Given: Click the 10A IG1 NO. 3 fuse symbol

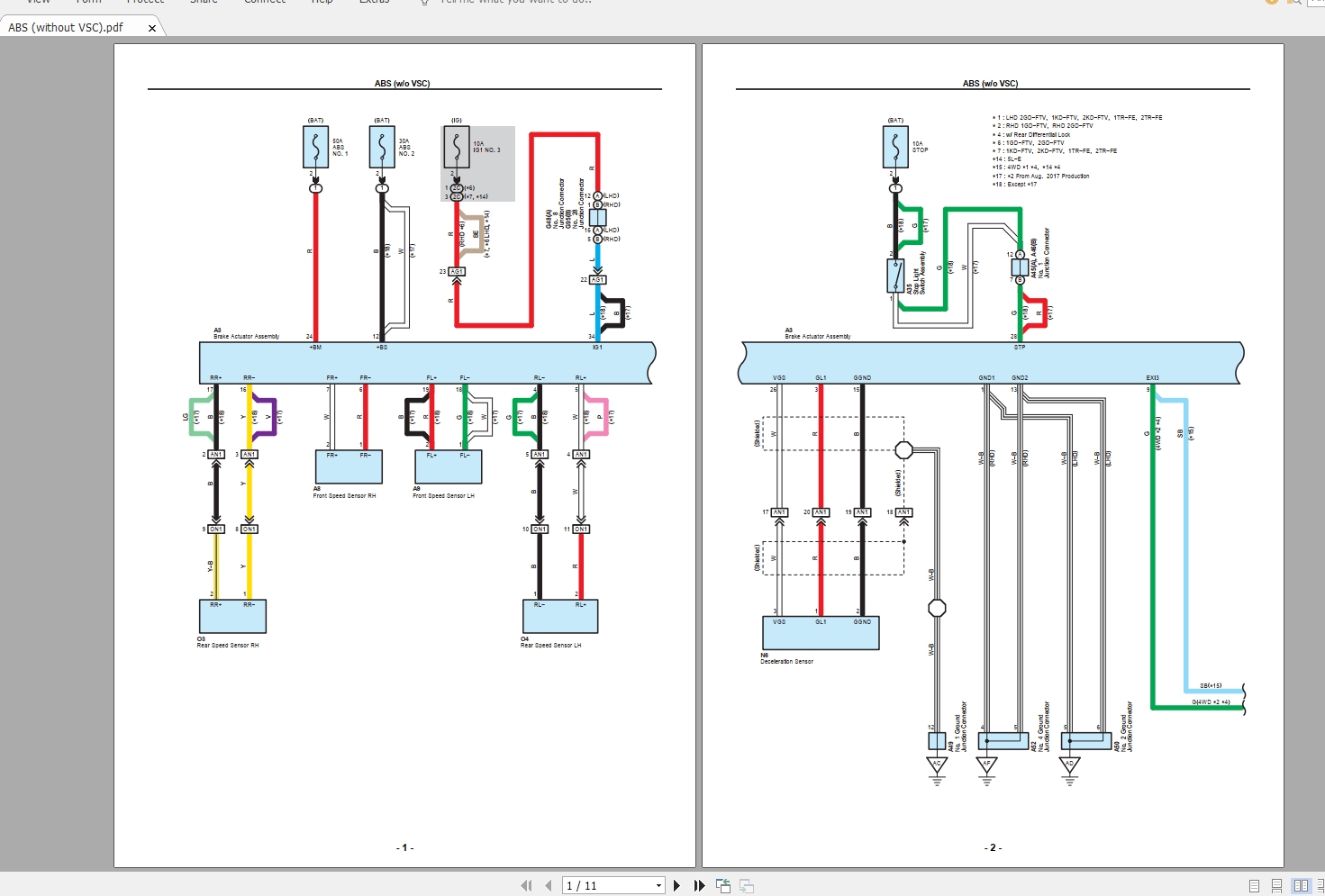Looking at the screenshot, I should coord(457,147).
